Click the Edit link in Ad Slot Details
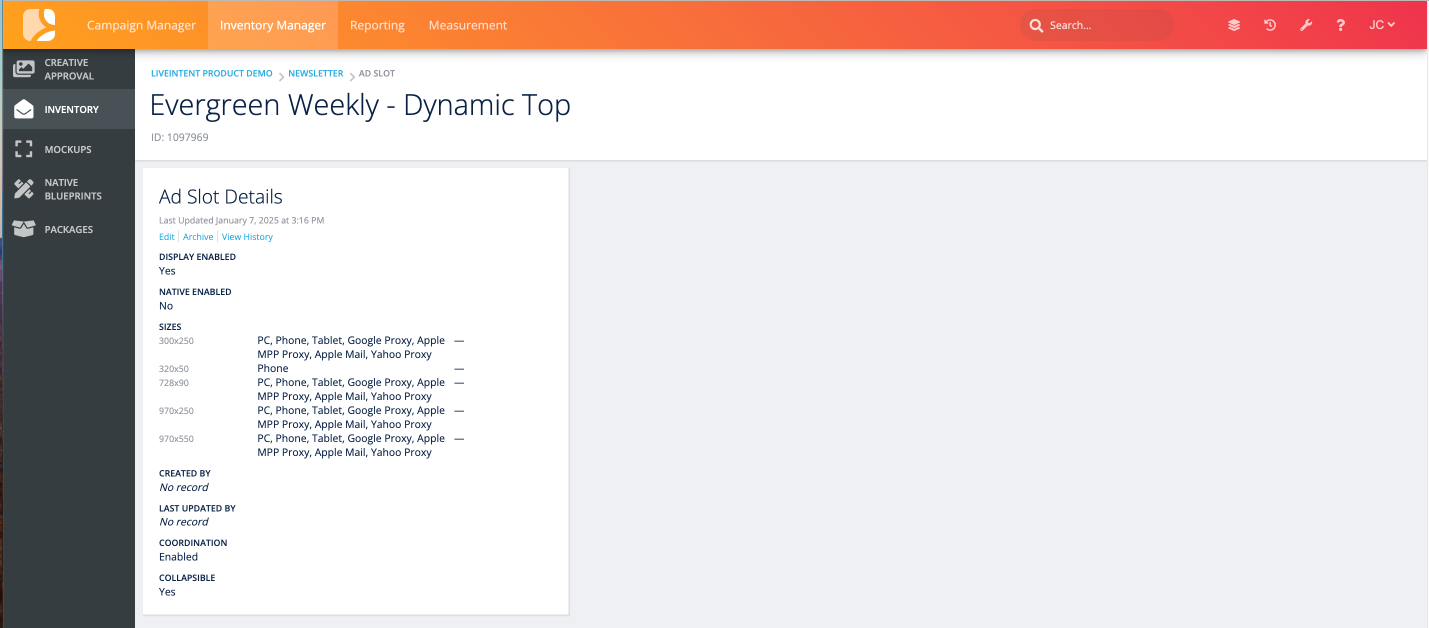 click(x=166, y=237)
